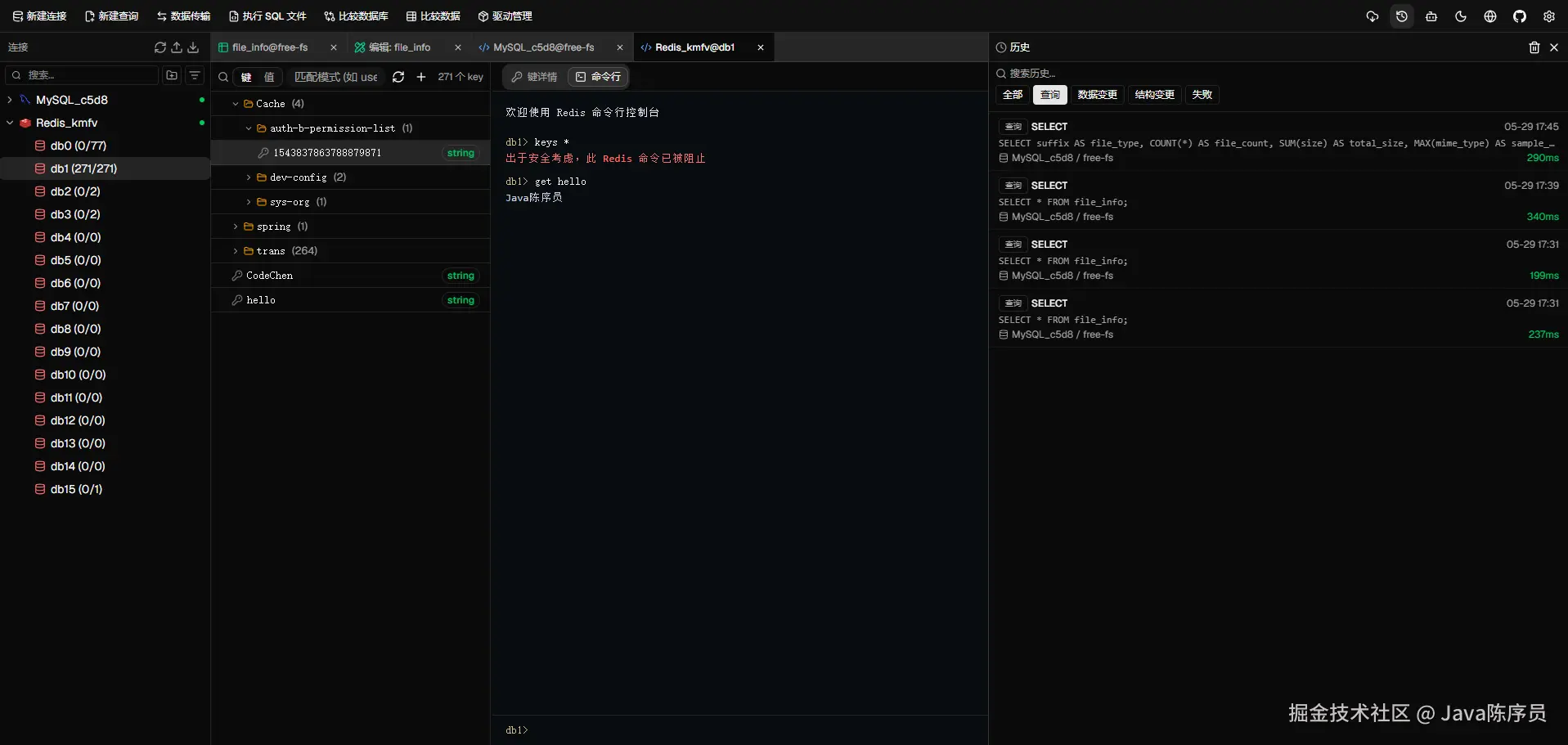Filter history by 查询
1568x745 pixels.
(x=1050, y=95)
